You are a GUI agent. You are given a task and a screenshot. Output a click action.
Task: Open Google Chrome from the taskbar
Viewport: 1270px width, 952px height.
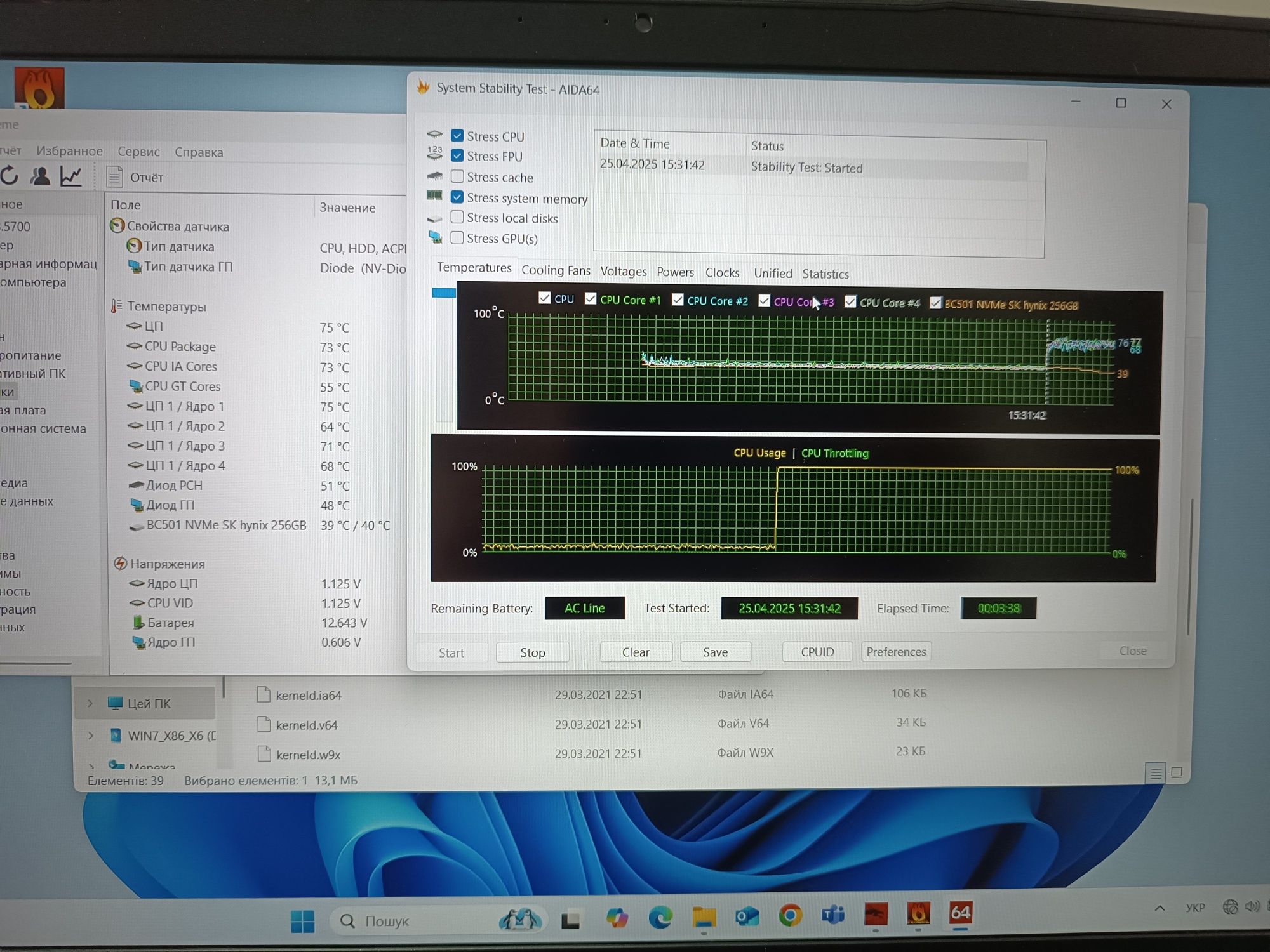(x=790, y=915)
